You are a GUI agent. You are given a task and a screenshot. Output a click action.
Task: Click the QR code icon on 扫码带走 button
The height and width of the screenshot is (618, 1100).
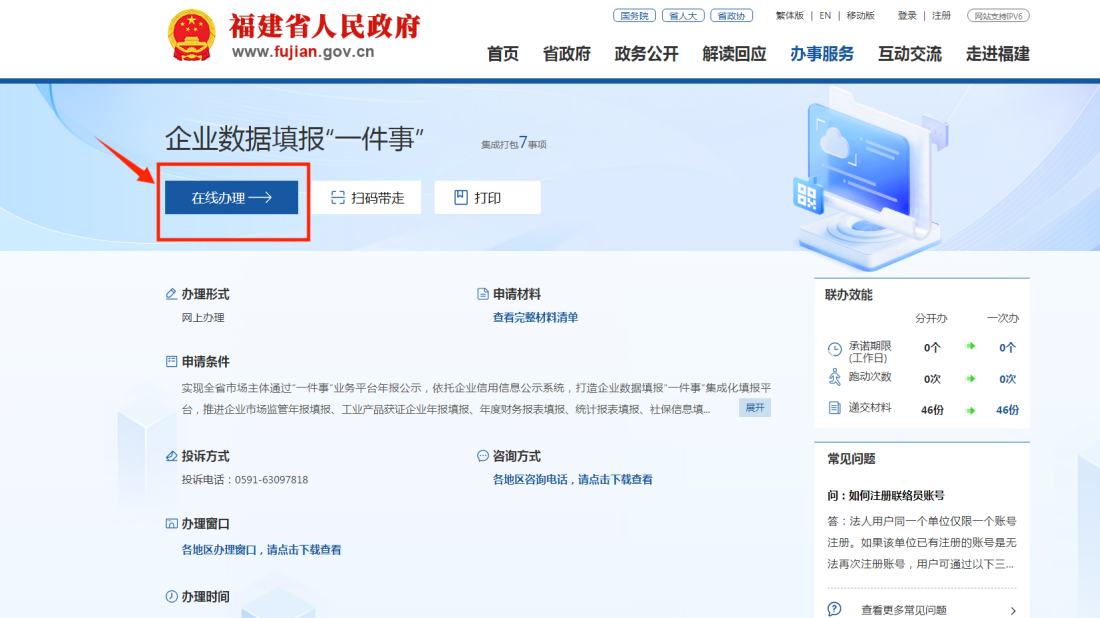pyautogui.click(x=335, y=196)
